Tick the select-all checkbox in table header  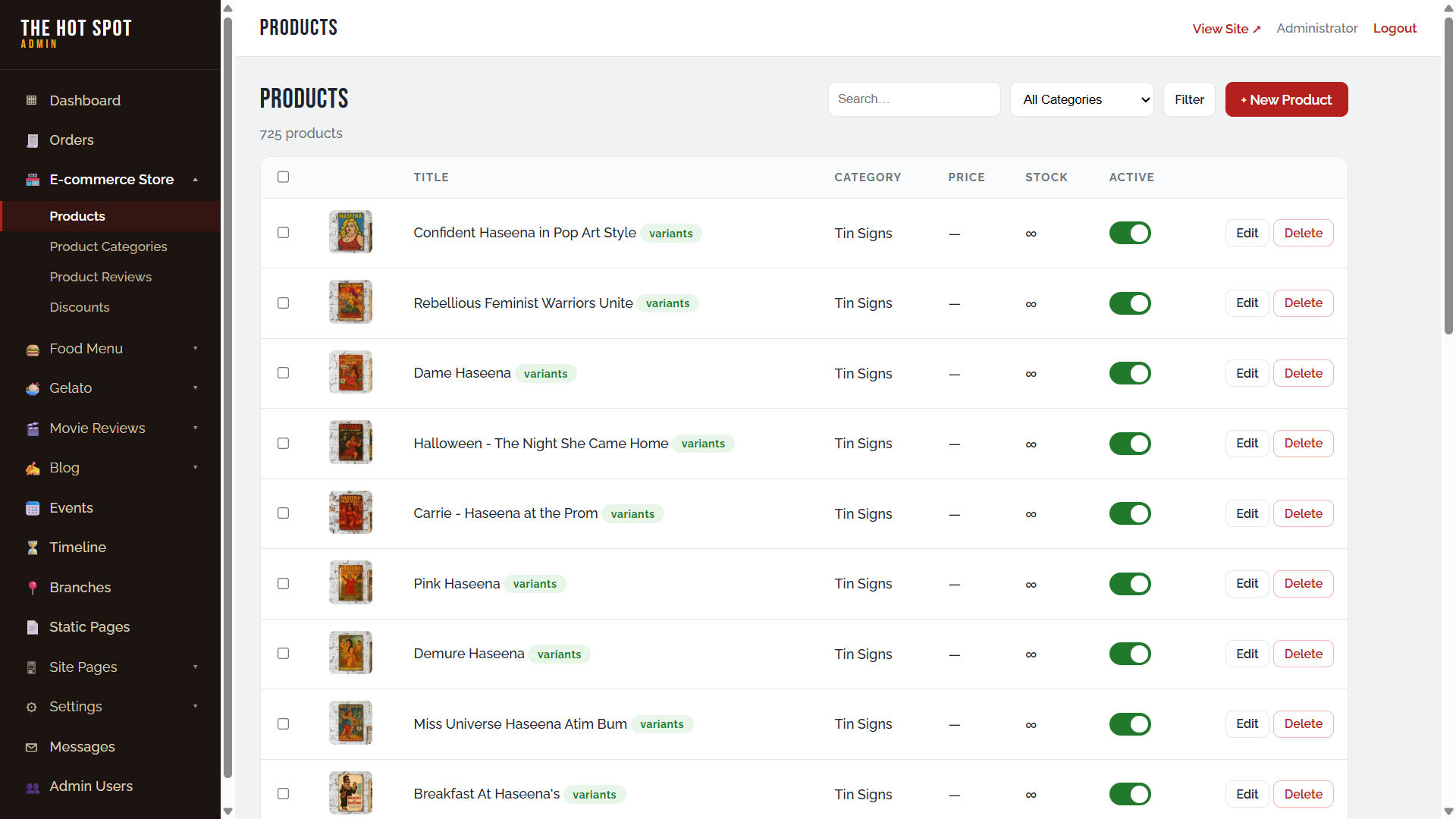coord(284,177)
